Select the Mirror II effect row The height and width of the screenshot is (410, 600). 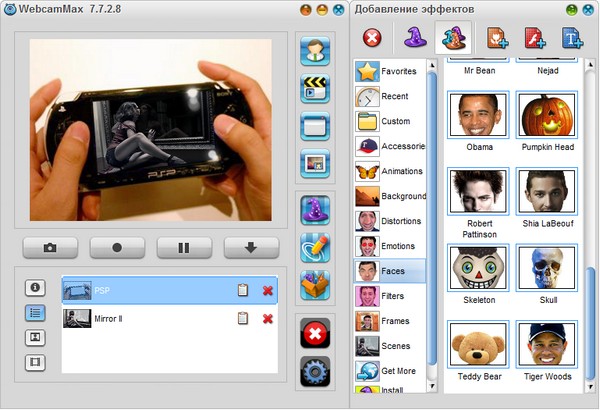(x=150, y=318)
